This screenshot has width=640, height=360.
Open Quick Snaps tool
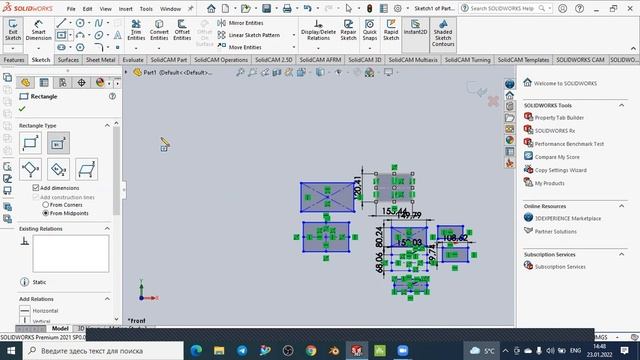tap(370, 30)
